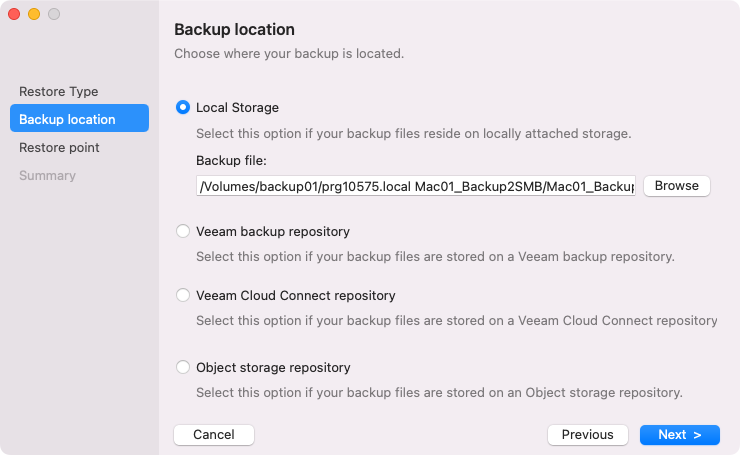The width and height of the screenshot is (740, 455).
Task: Select the Backup location sidebar step
Action: click(79, 119)
